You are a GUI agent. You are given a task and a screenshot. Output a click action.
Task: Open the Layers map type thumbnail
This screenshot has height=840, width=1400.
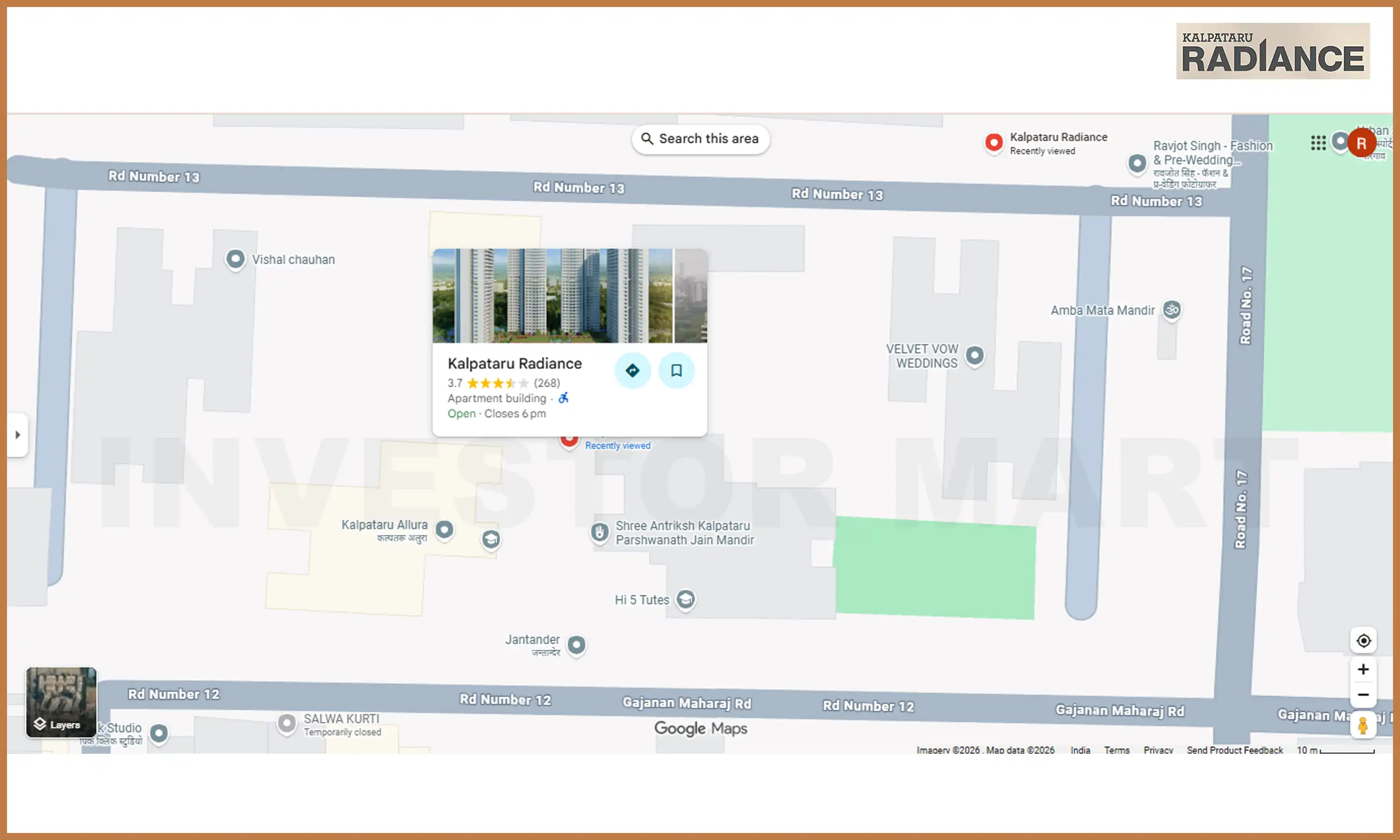[x=61, y=702]
